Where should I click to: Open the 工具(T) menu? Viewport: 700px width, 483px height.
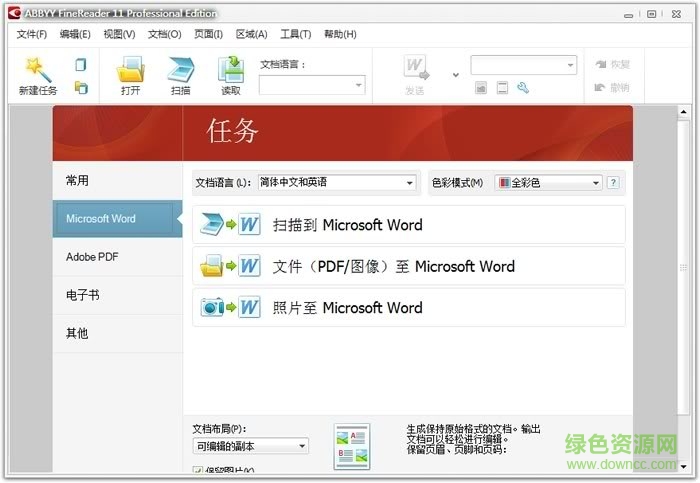pyautogui.click(x=295, y=34)
